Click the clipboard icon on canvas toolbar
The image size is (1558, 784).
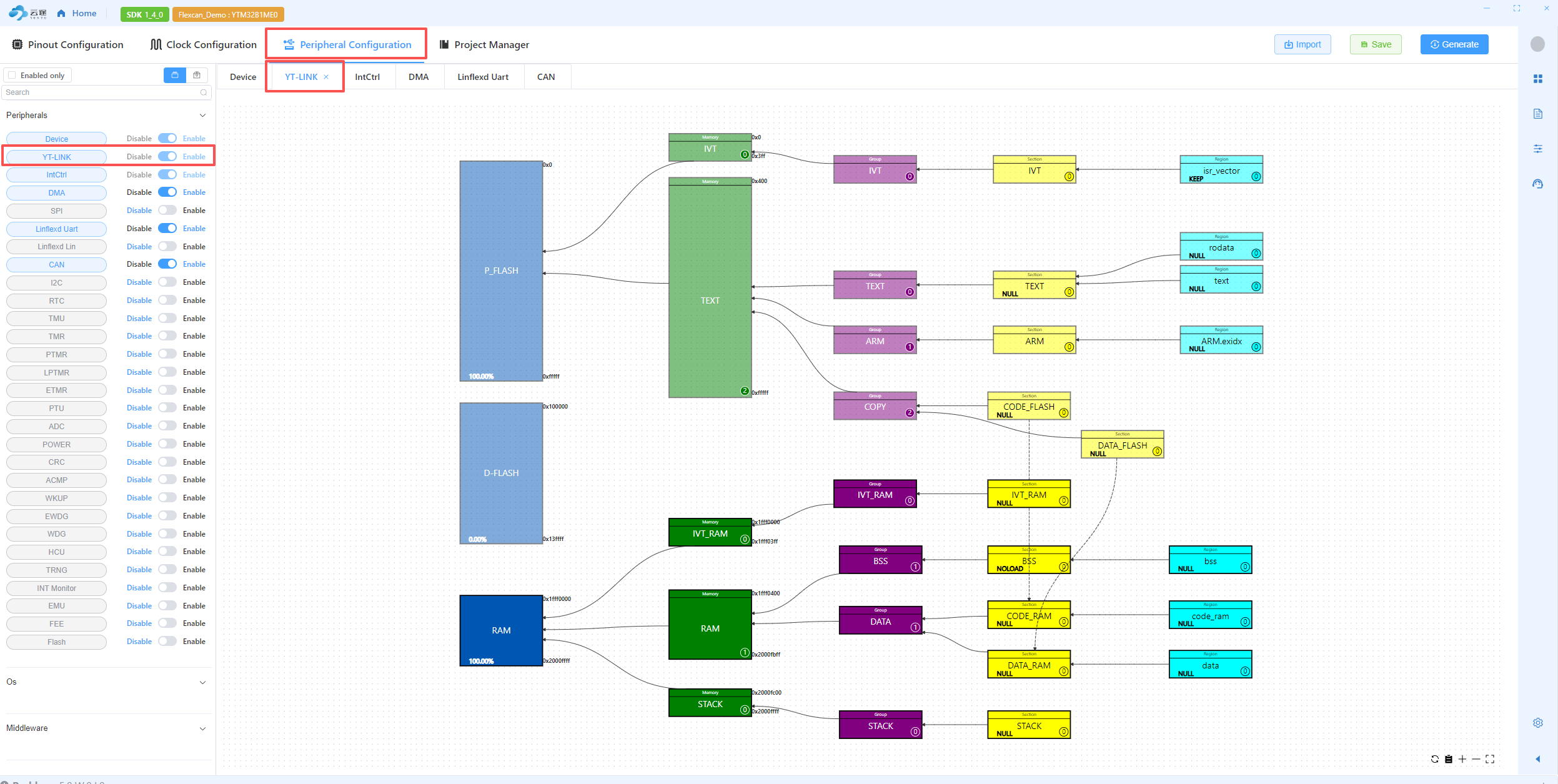point(1449,759)
